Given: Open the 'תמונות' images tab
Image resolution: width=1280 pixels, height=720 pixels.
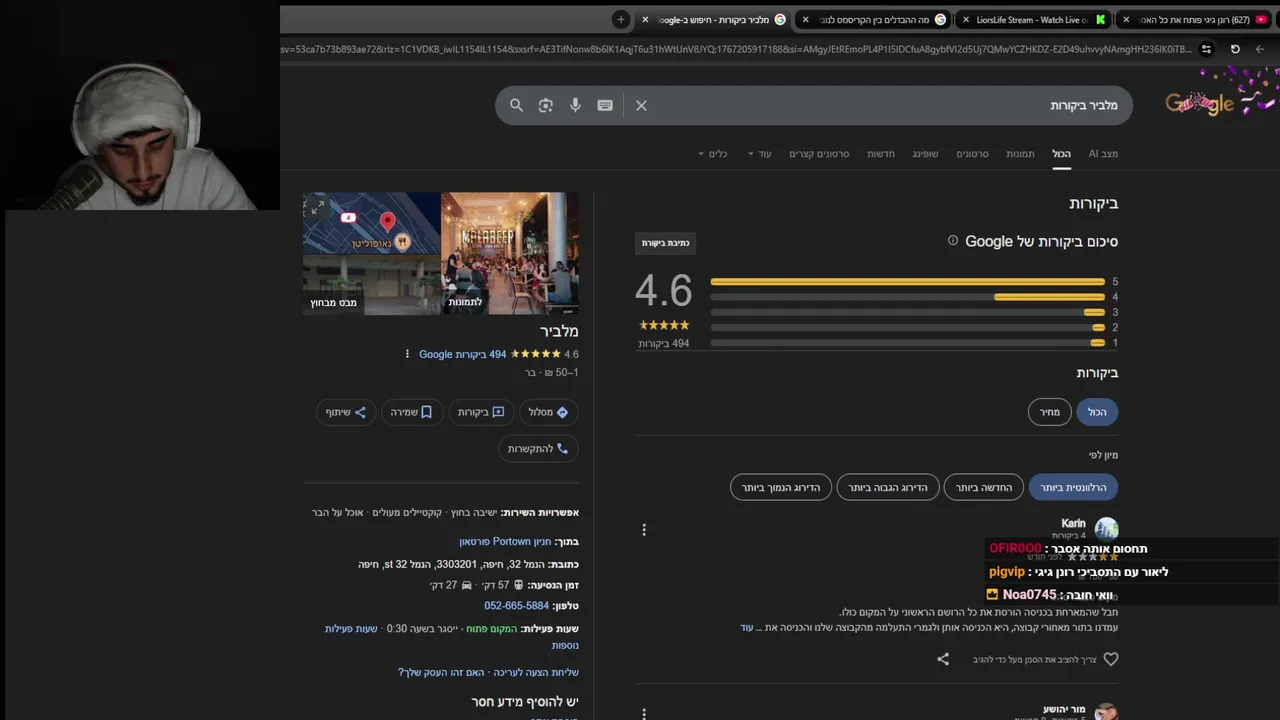Looking at the screenshot, I should (1020, 154).
